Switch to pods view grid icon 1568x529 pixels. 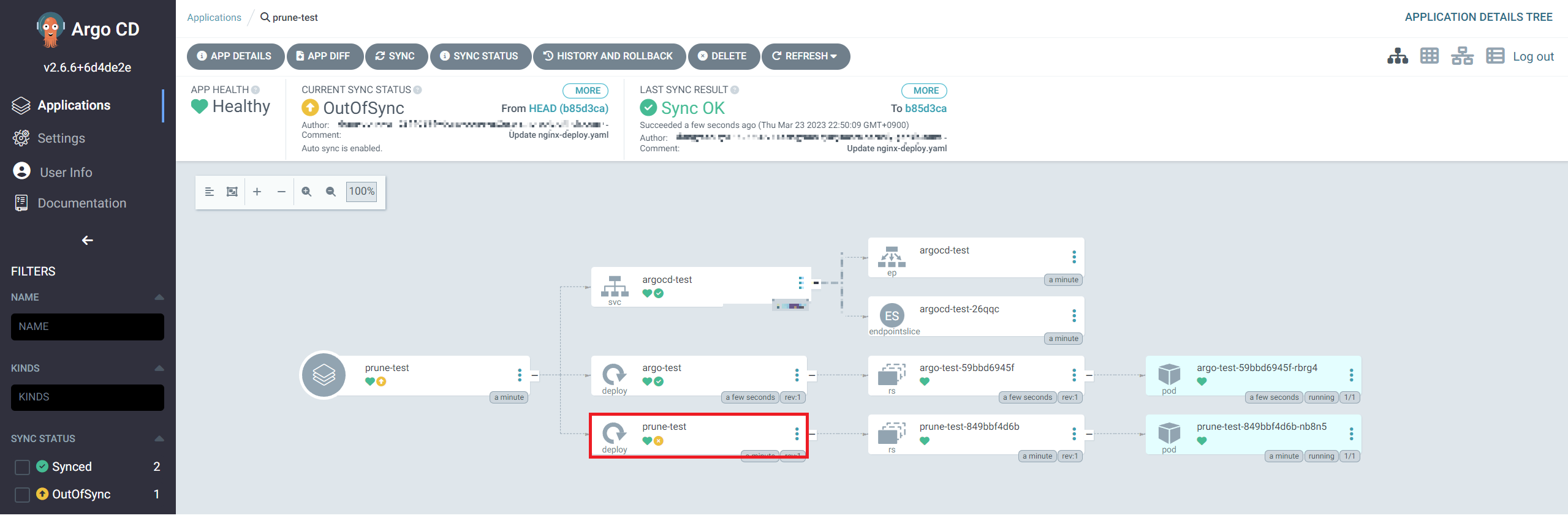click(1430, 56)
